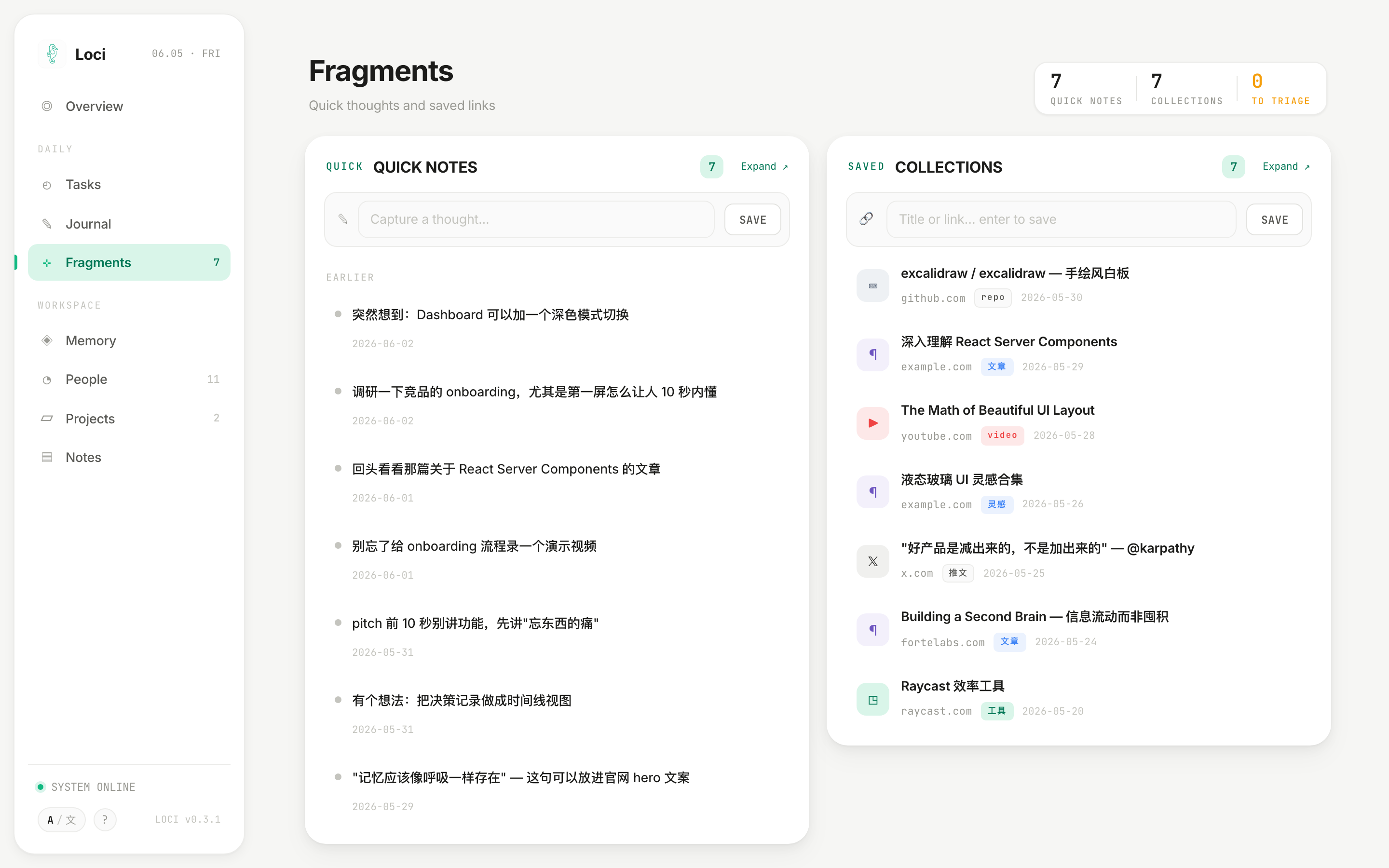Expand the Quick Notes panel
The width and height of the screenshot is (1389, 868).
click(x=764, y=166)
